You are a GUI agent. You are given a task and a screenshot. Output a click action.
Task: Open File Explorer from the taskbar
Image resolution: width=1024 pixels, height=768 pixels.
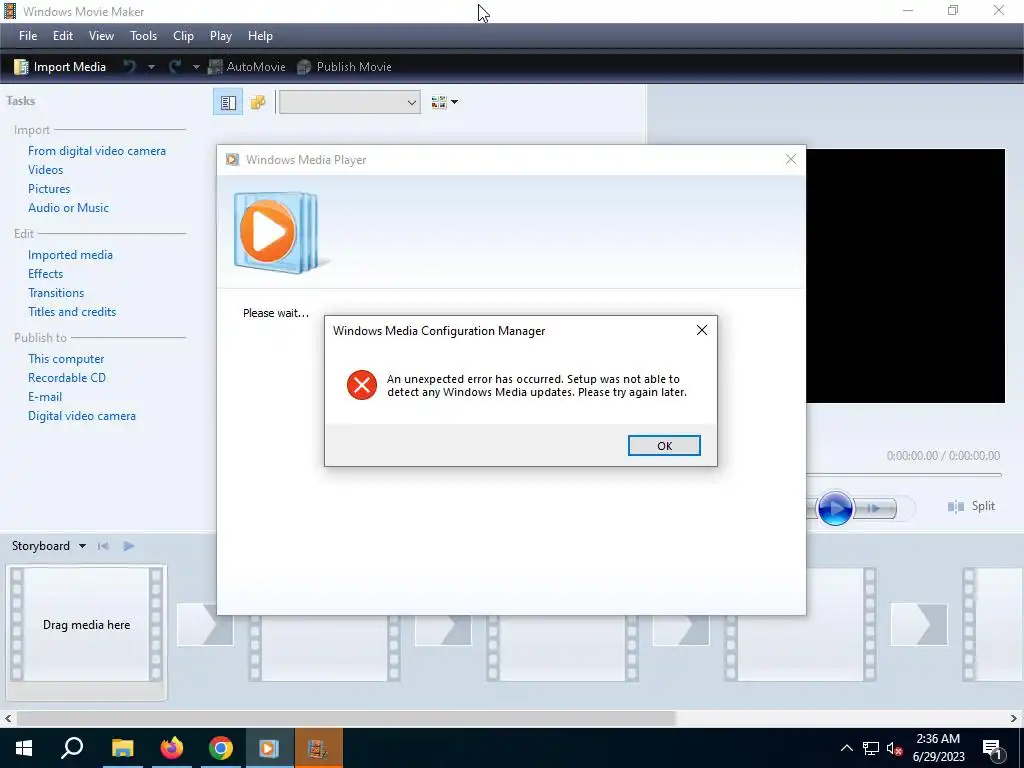click(x=122, y=748)
